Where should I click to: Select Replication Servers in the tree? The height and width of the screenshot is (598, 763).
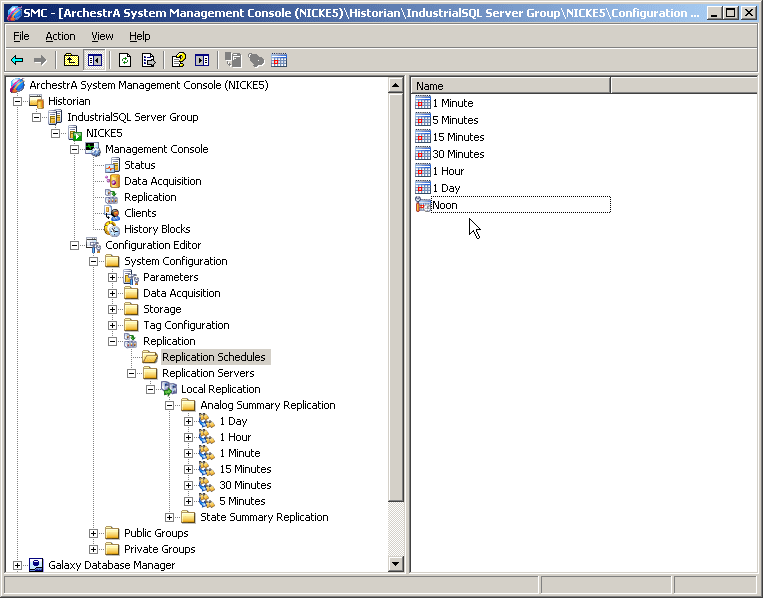[x=208, y=373]
